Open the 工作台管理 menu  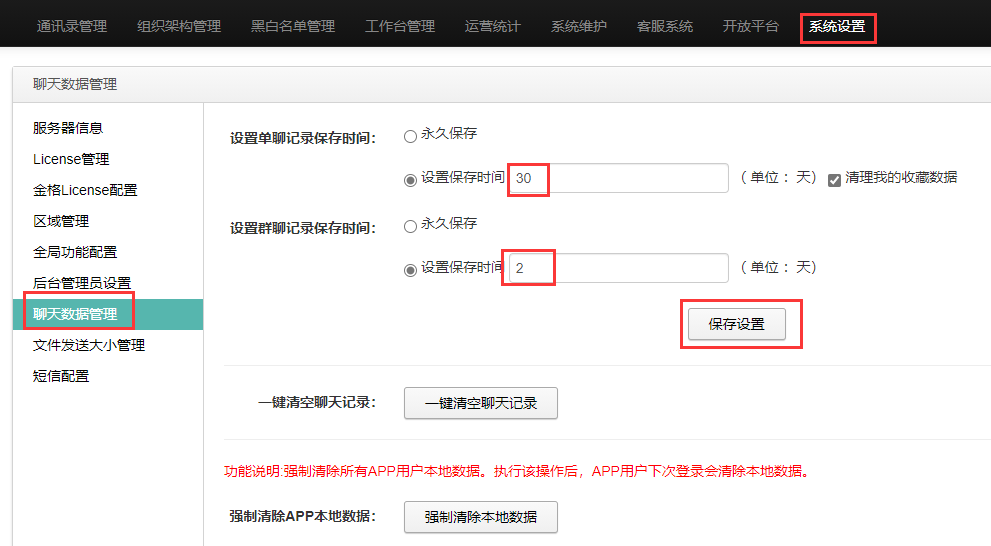pyautogui.click(x=399, y=26)
